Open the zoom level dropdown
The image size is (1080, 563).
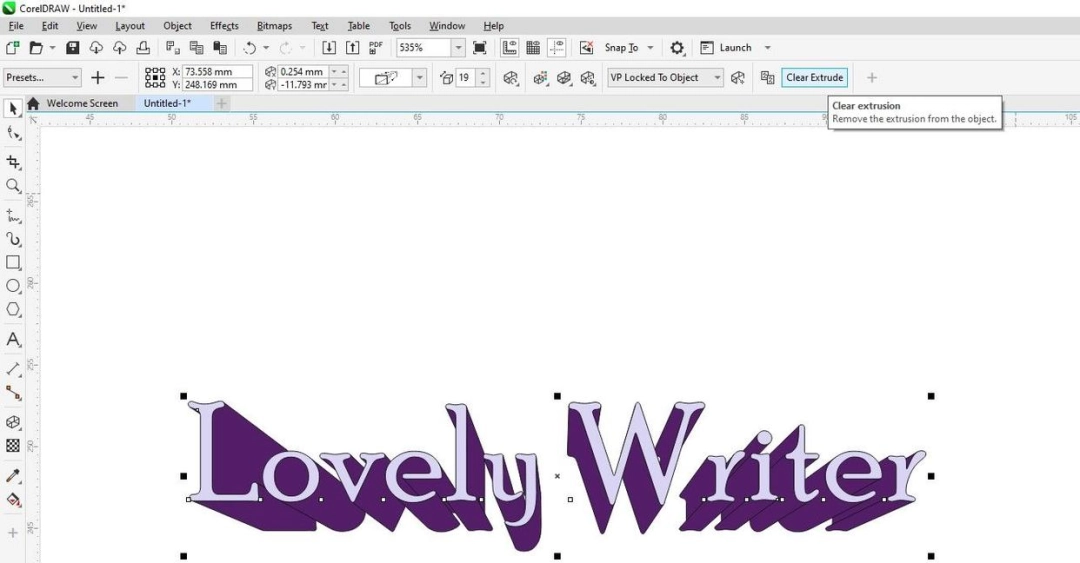click(x=458, y=48)
